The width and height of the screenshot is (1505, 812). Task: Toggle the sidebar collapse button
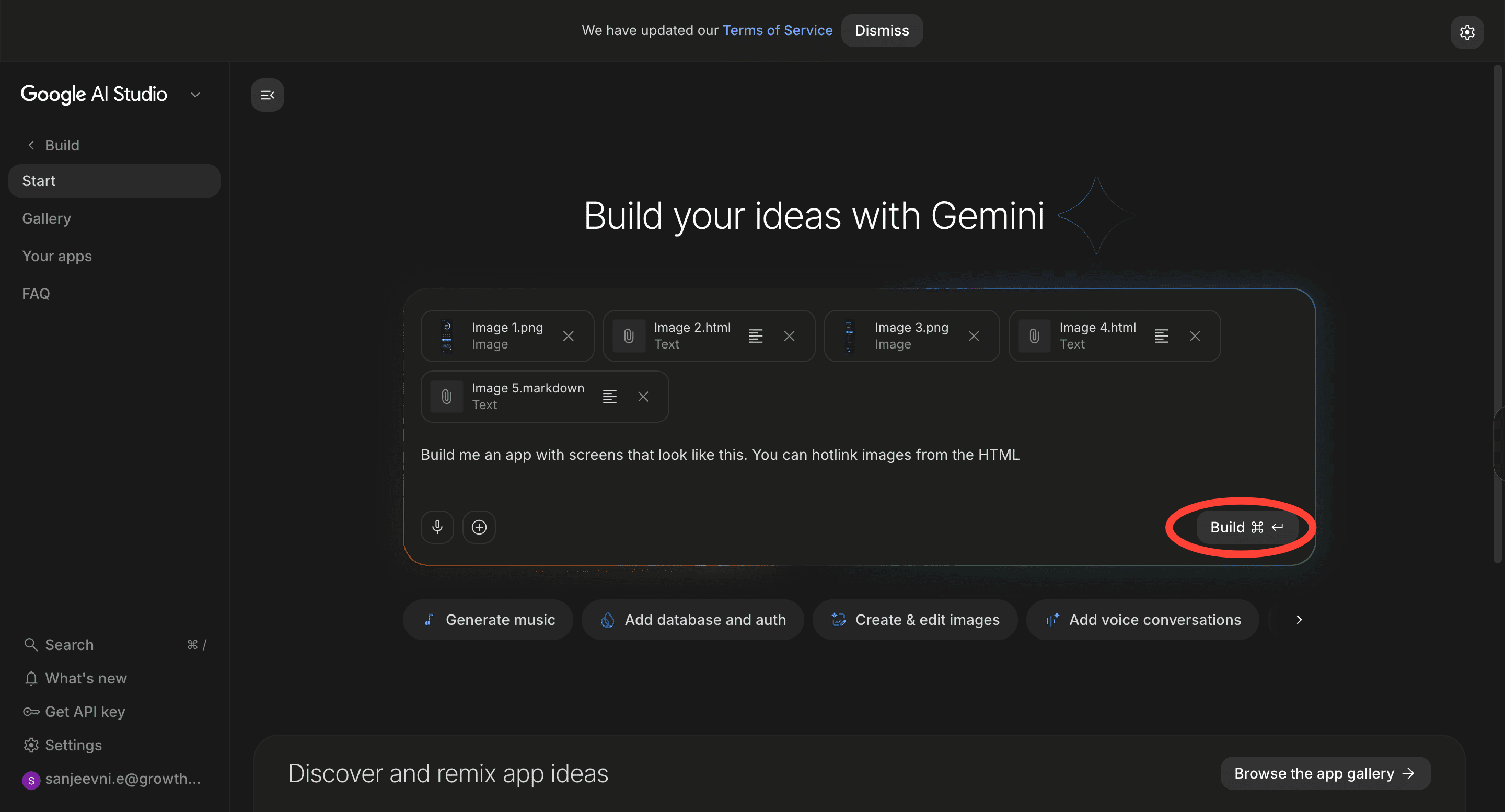267,95
